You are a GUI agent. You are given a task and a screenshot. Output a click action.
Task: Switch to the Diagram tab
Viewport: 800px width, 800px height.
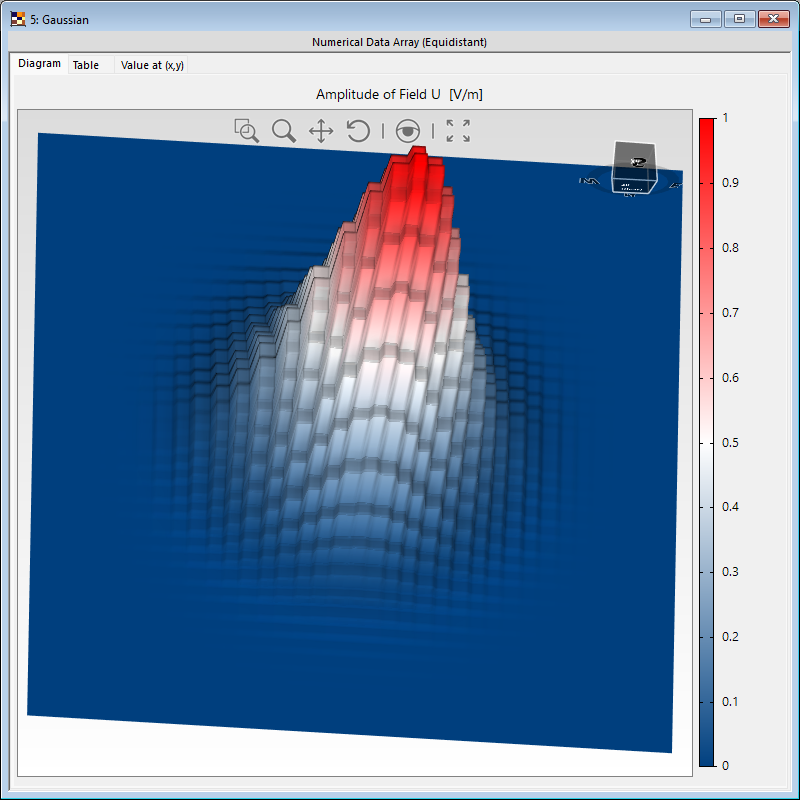click(x=40, y=64)
